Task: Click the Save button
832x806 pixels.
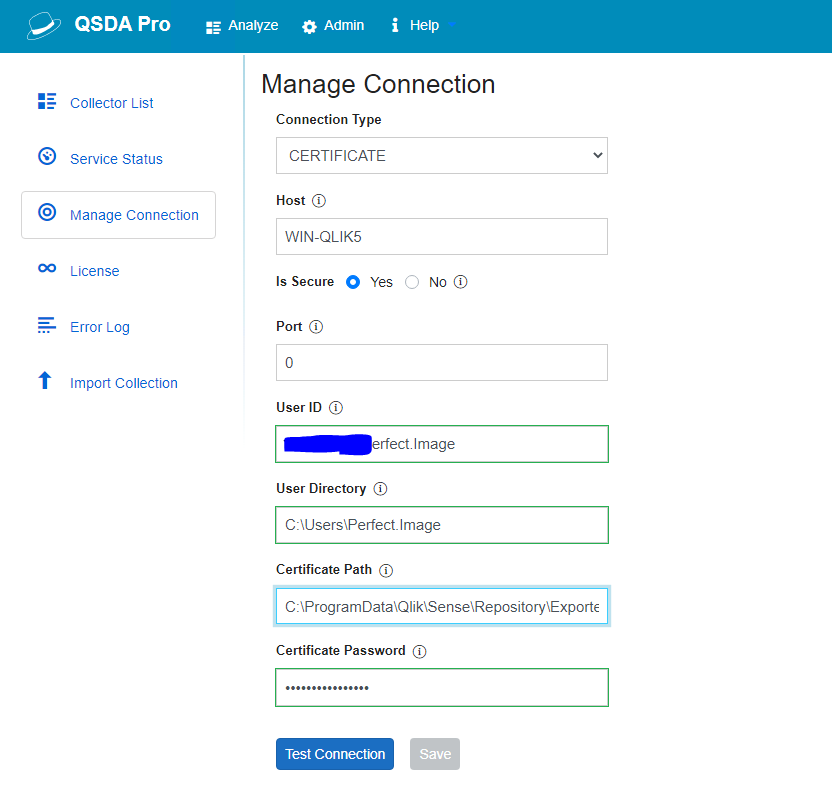Action: (434, 753)
